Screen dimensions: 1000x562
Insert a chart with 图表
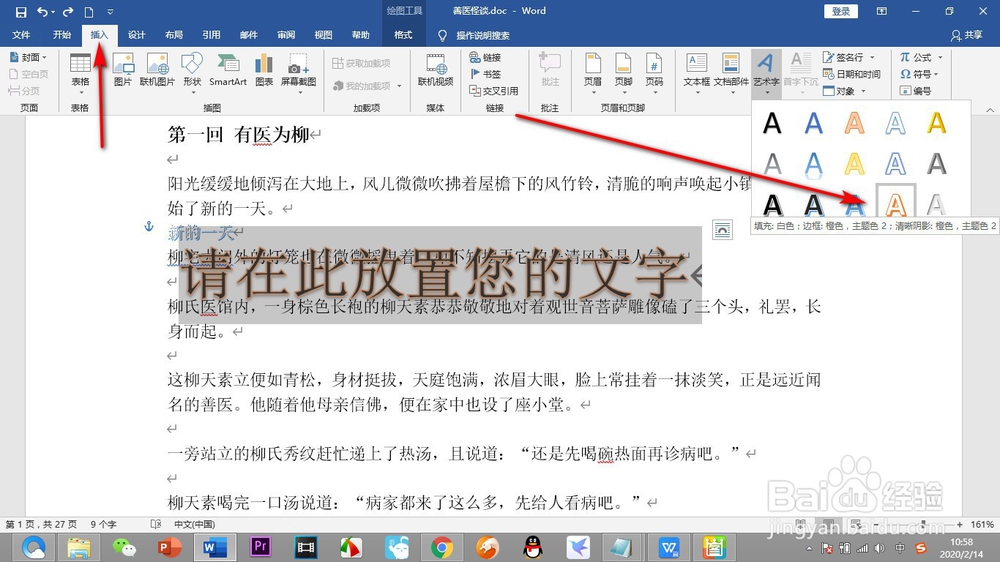coord(264,70)
